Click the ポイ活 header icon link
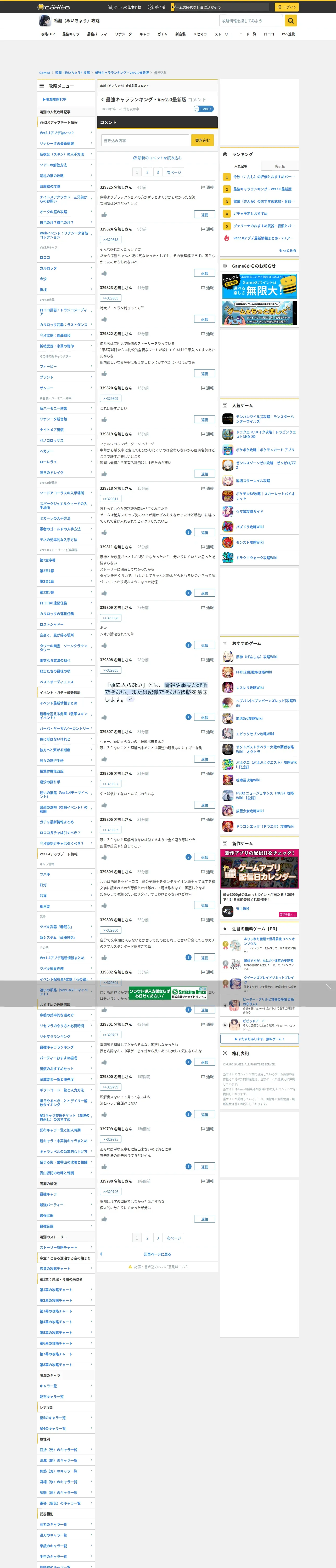The width and height of the screenshot is (336, 1568). 156,7
